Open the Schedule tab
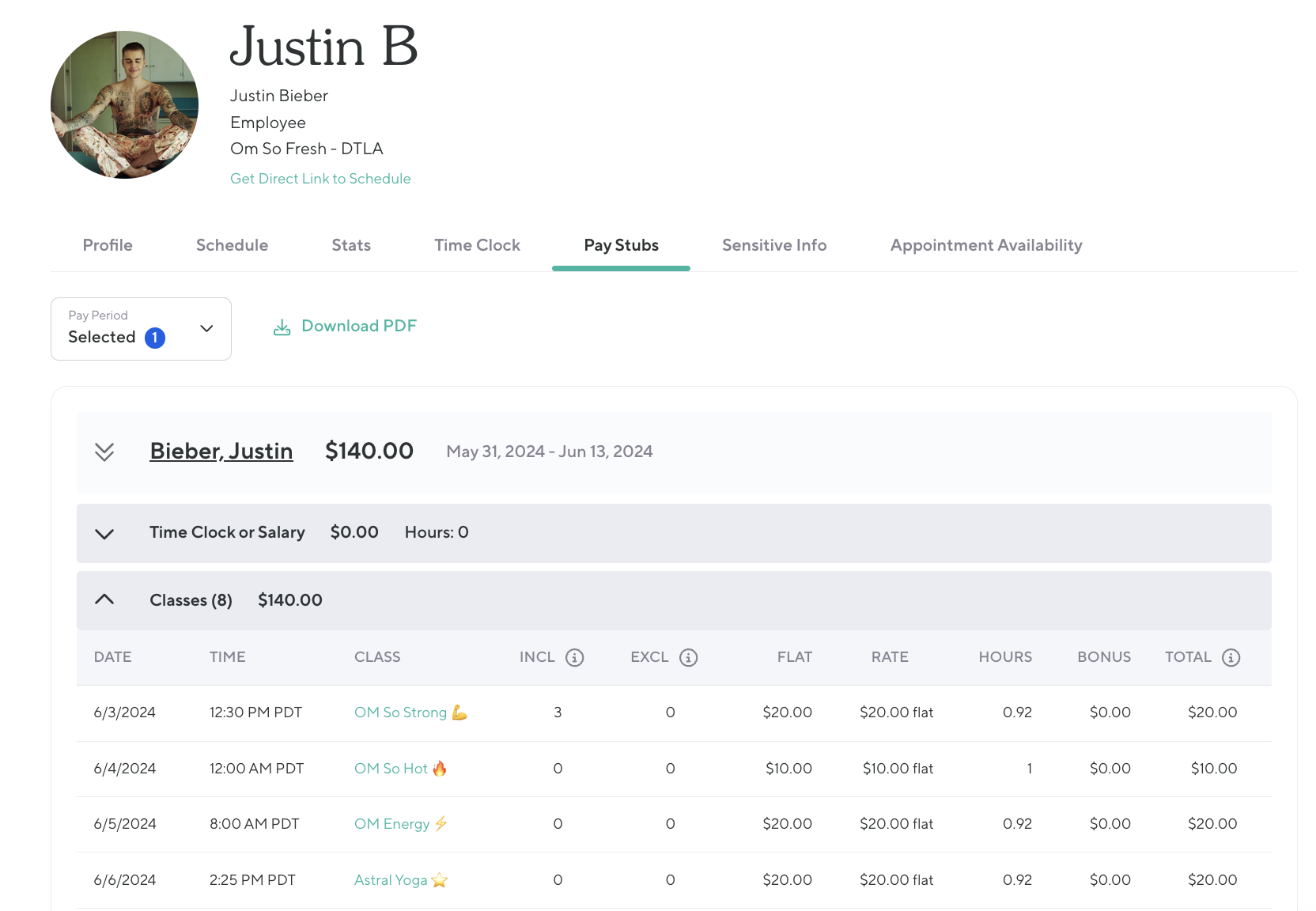The width and height of the screenshot is (1316, 911). (232, 245)
